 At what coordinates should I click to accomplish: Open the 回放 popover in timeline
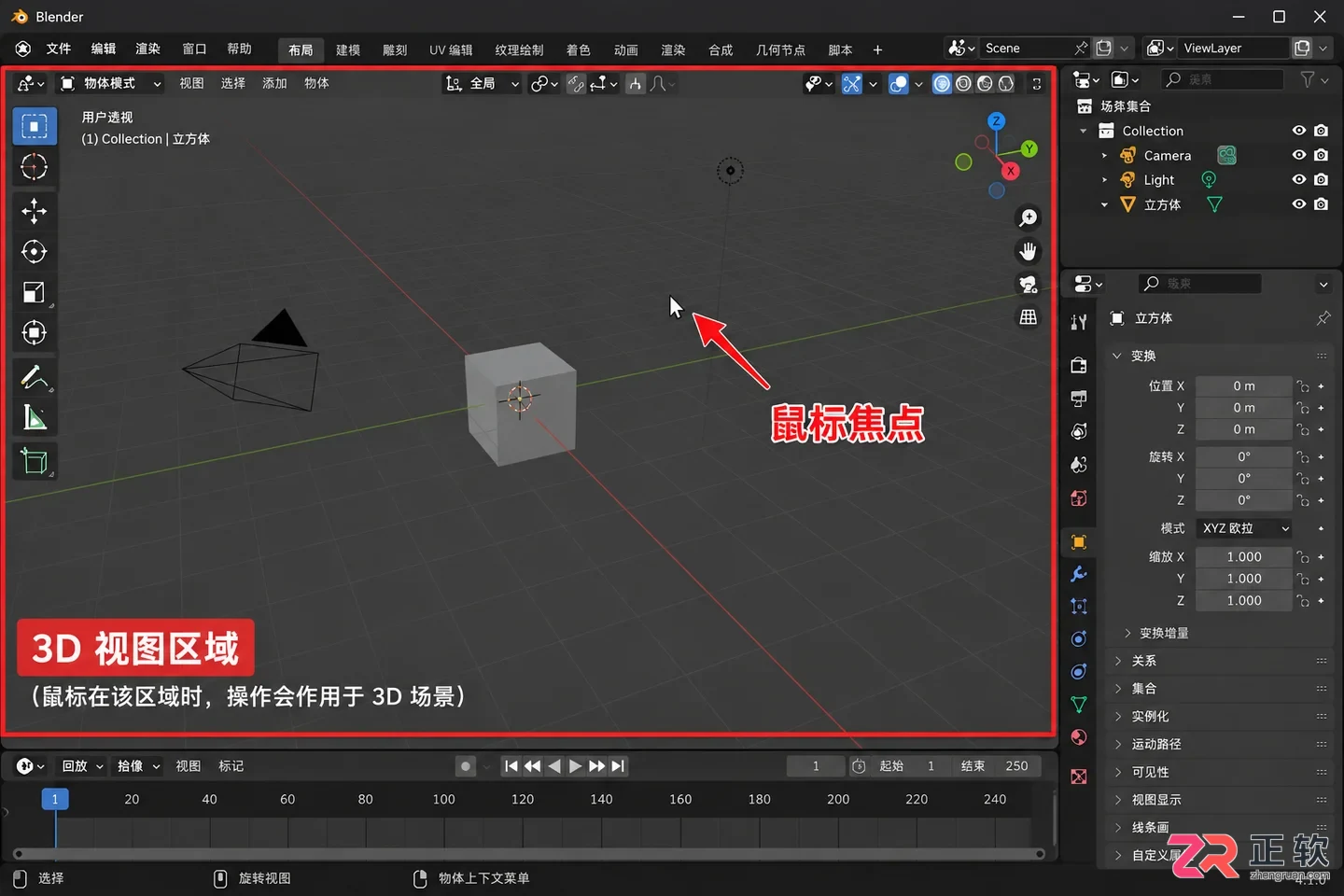pos(82,765)
